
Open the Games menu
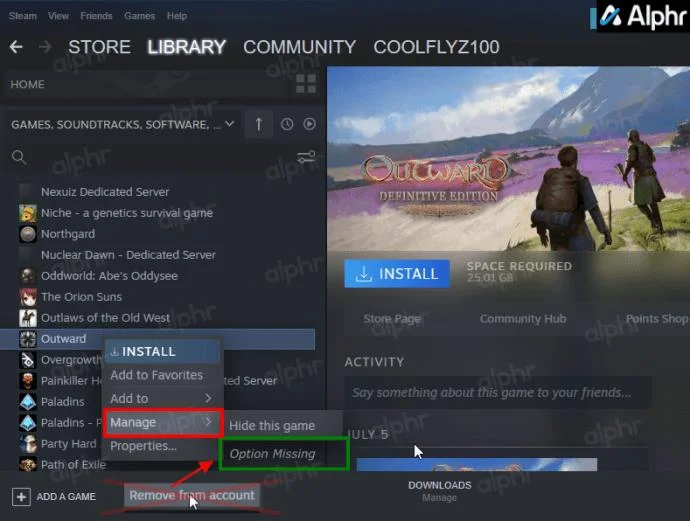click(139, 16)
